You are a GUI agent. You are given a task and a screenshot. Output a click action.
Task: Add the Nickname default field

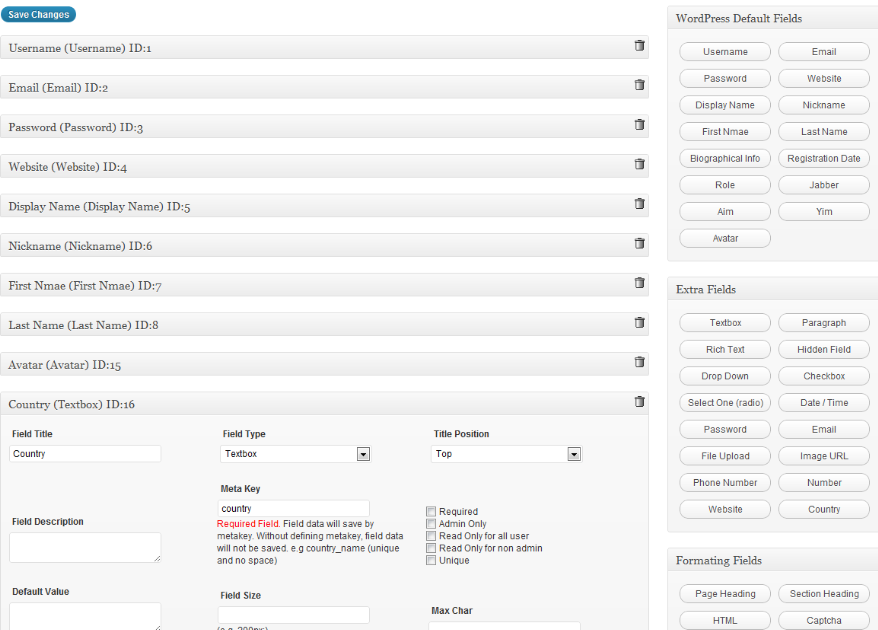pyautogui.click(x=824, y=105)
